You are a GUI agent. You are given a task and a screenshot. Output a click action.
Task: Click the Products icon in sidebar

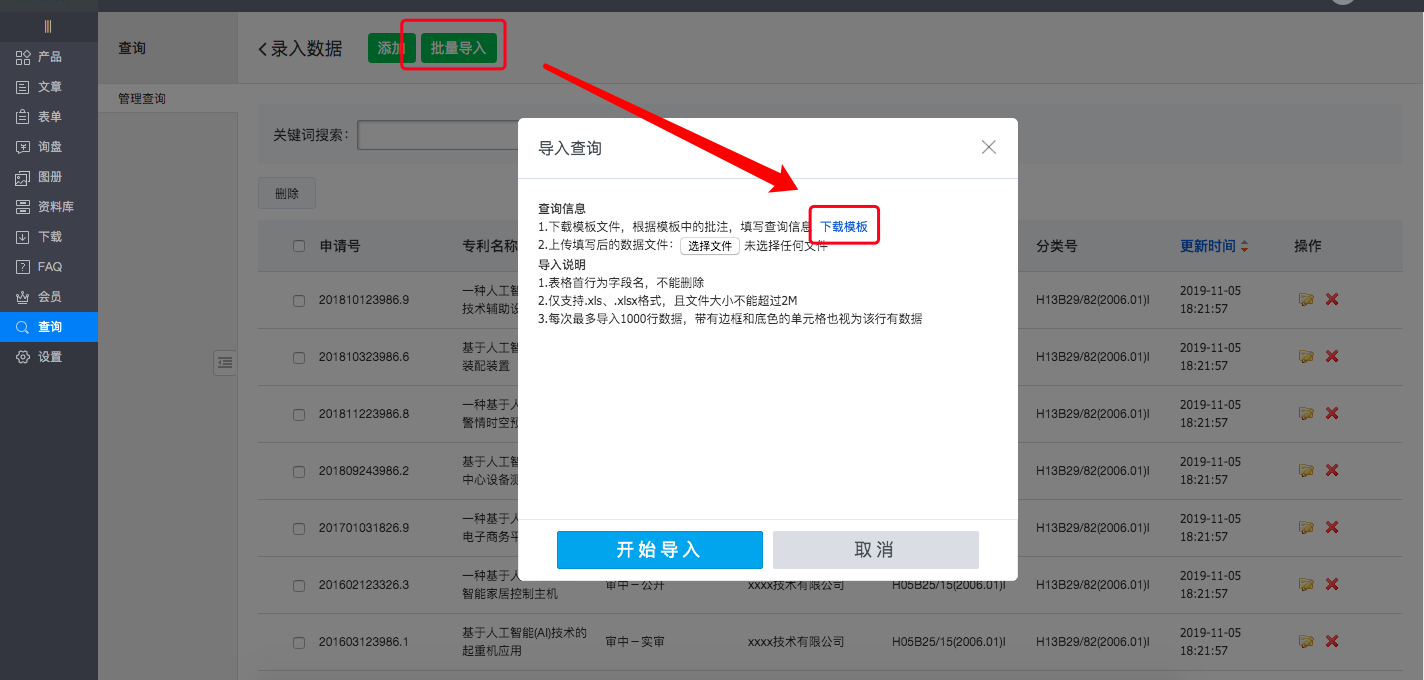pos(22,57)
